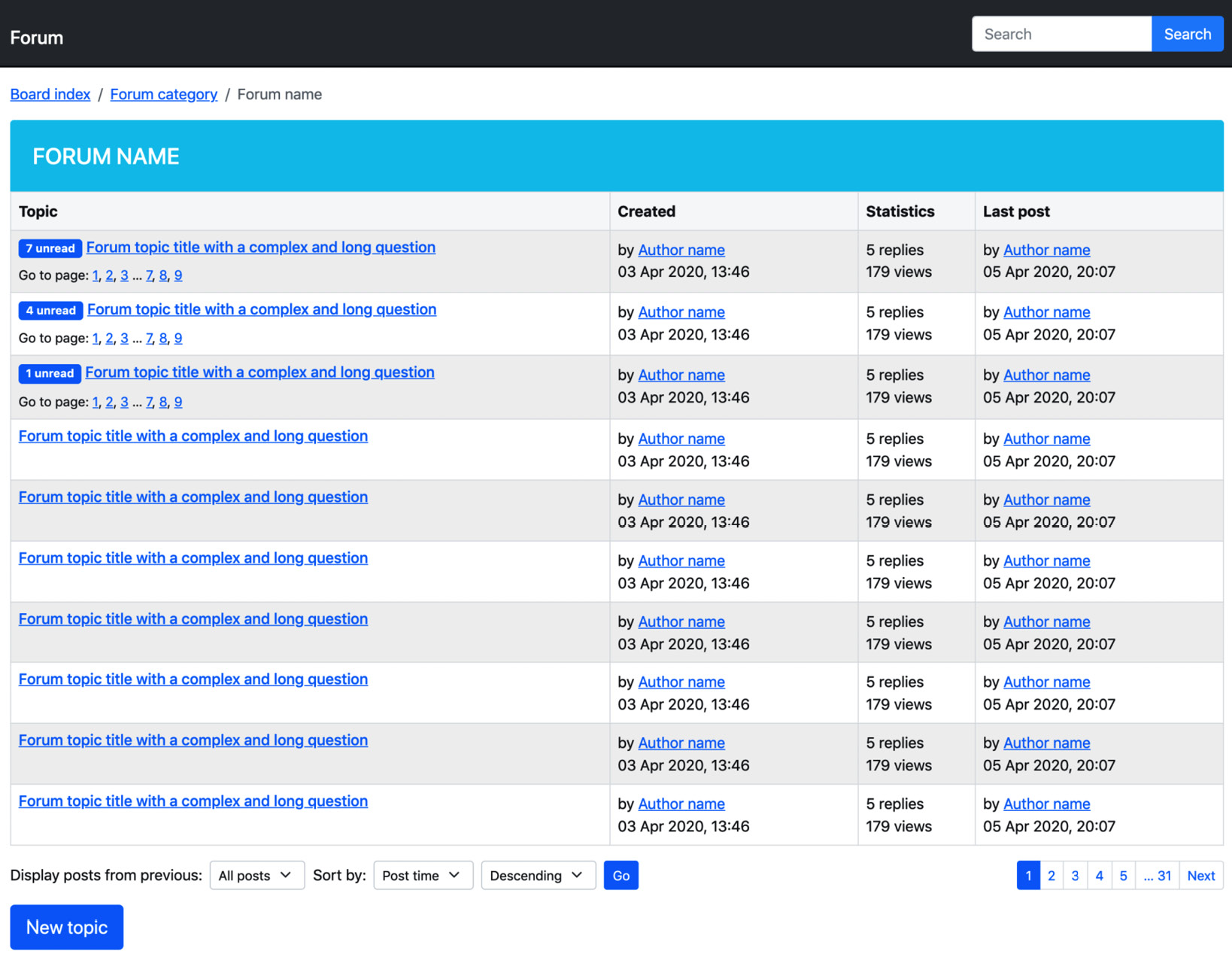
Task: Open the Post time sort dropdown
Action: [x=423, y=875]
